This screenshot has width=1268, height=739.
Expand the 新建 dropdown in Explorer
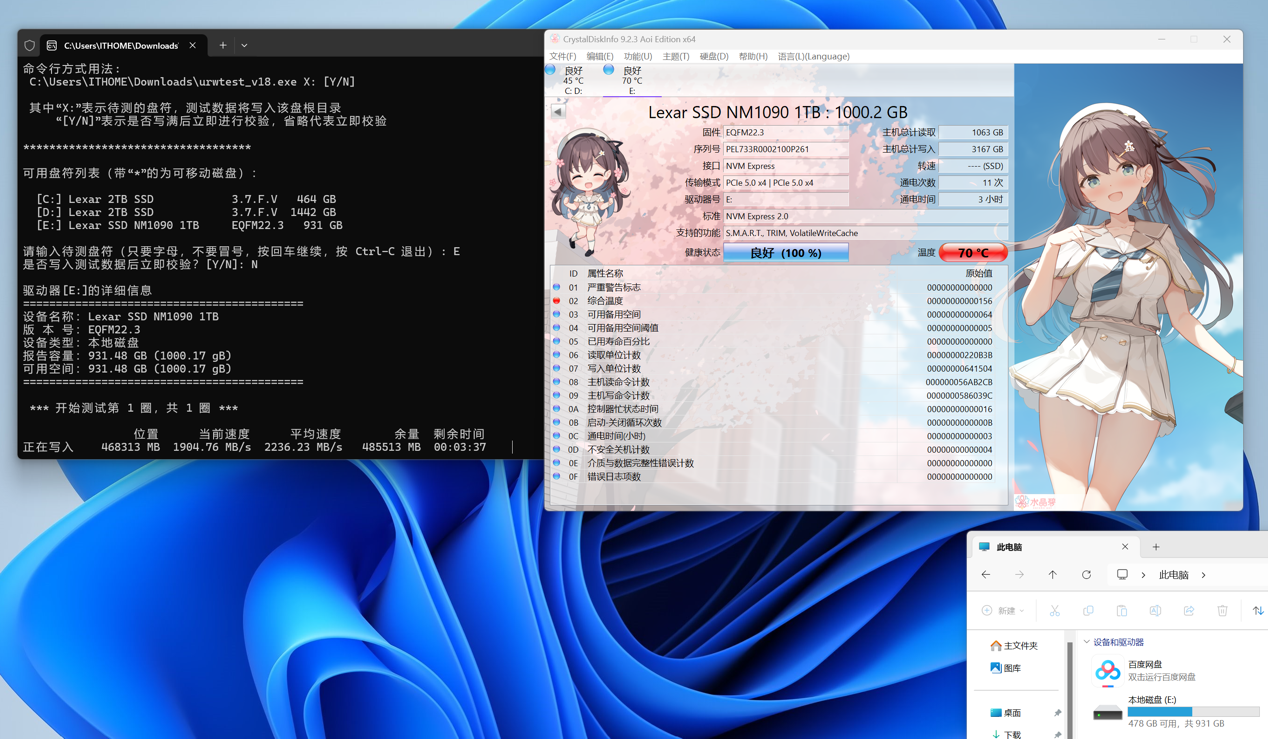click(x=1003, y=611)
